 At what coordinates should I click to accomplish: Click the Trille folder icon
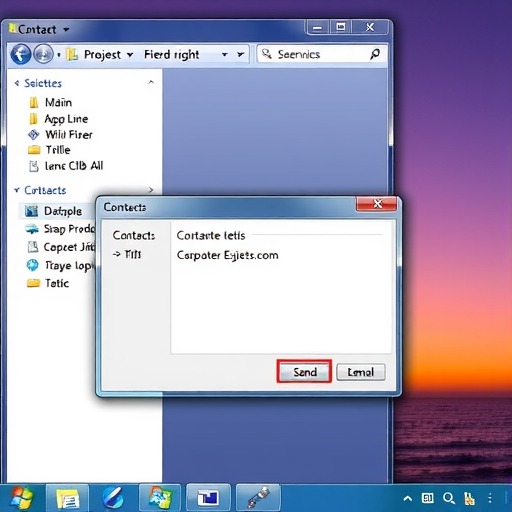point(34,150)
